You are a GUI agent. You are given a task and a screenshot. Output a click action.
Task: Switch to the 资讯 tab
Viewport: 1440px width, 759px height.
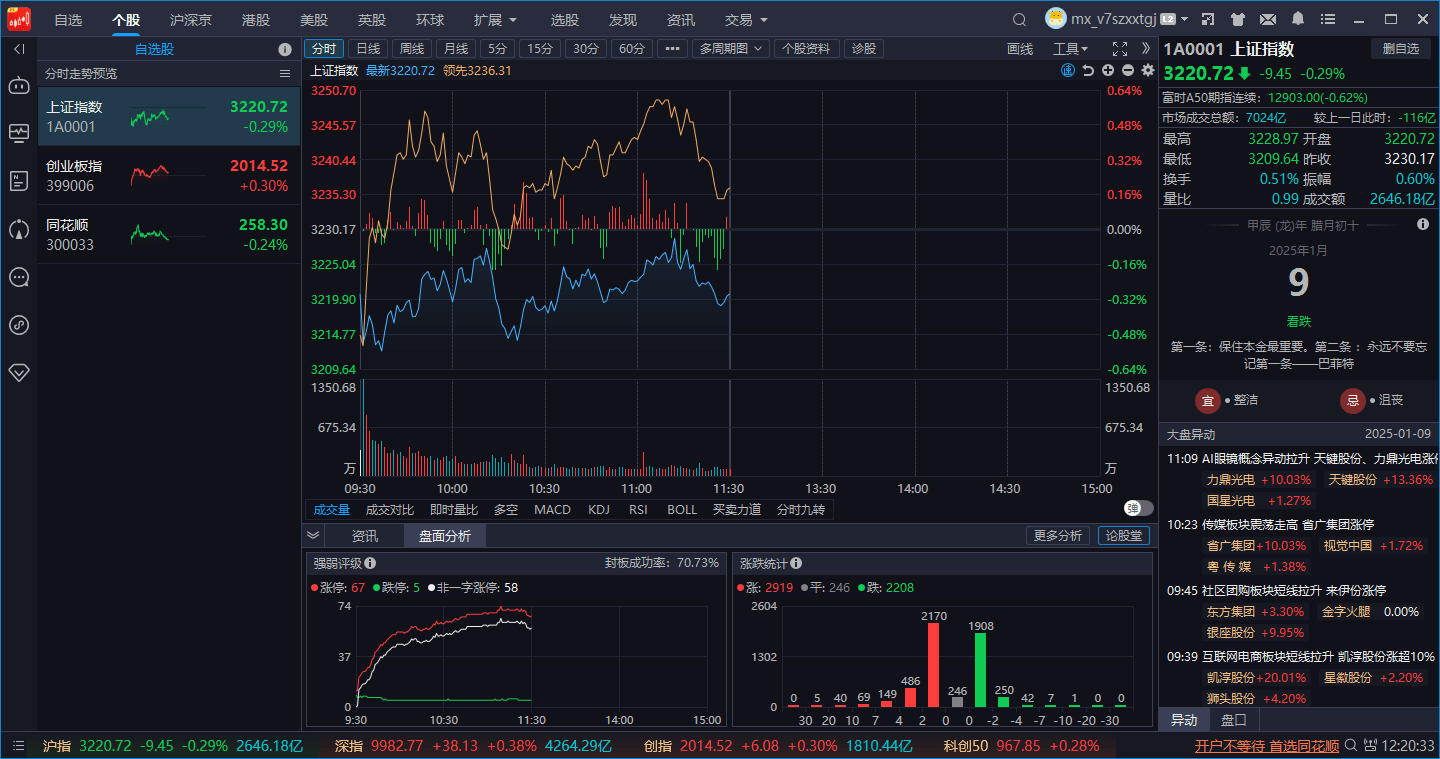[365, 536]
